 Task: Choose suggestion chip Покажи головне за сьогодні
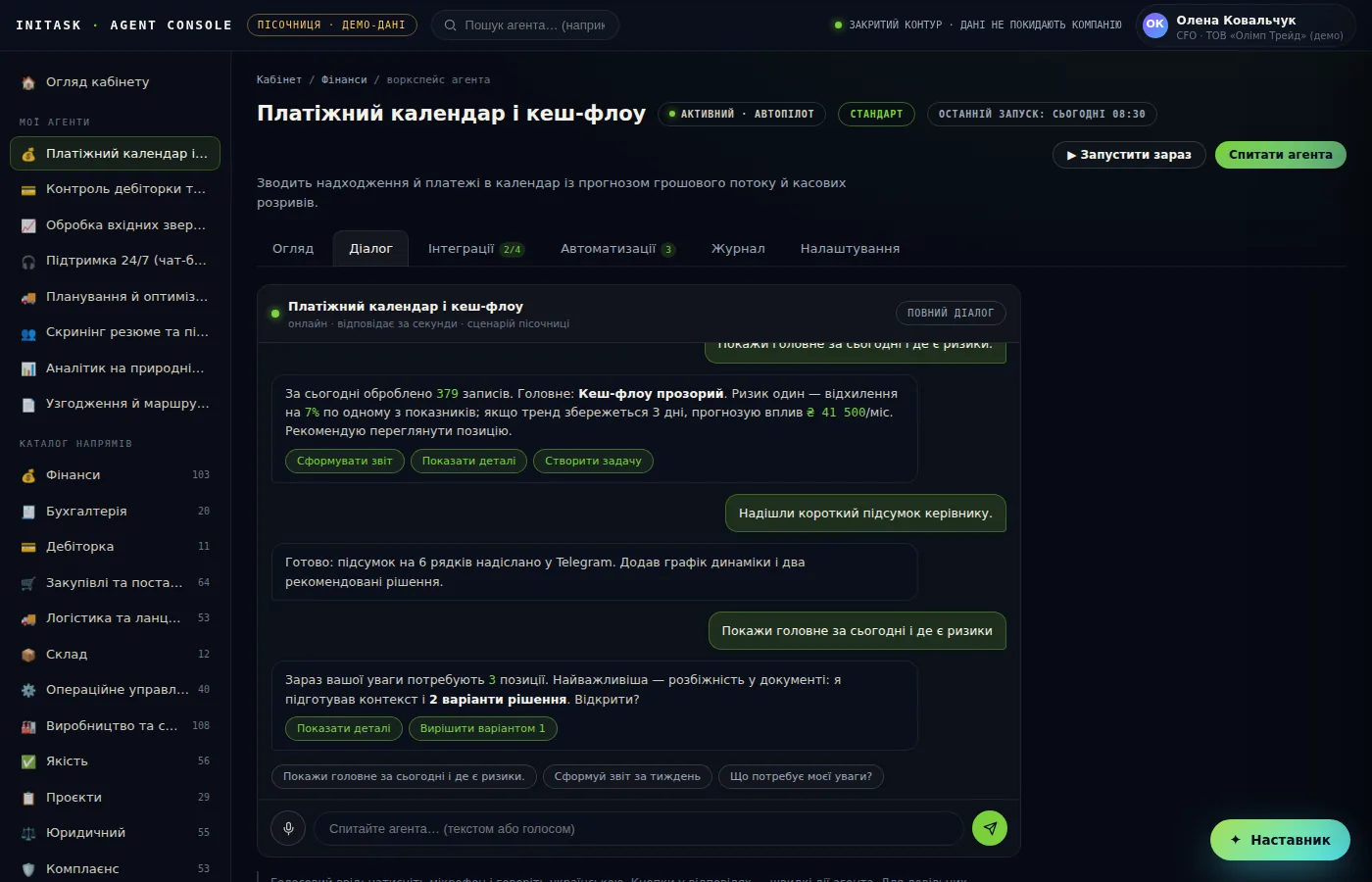(404, 776)
